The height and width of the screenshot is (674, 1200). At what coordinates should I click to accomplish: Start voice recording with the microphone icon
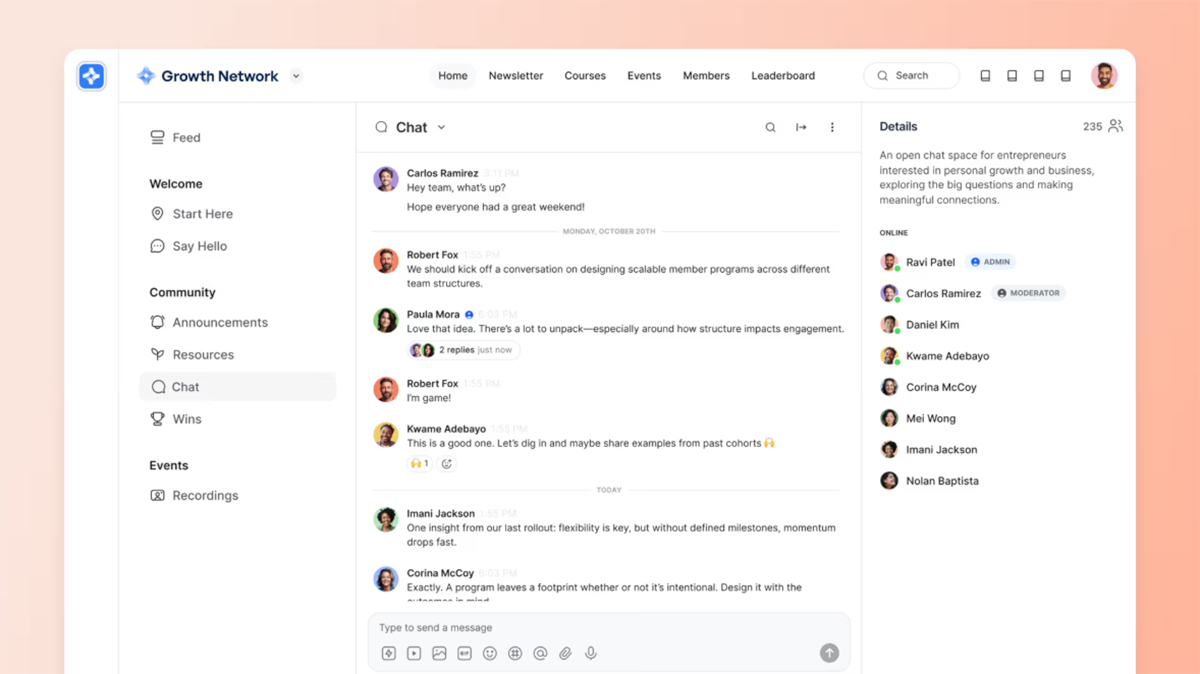591,653
